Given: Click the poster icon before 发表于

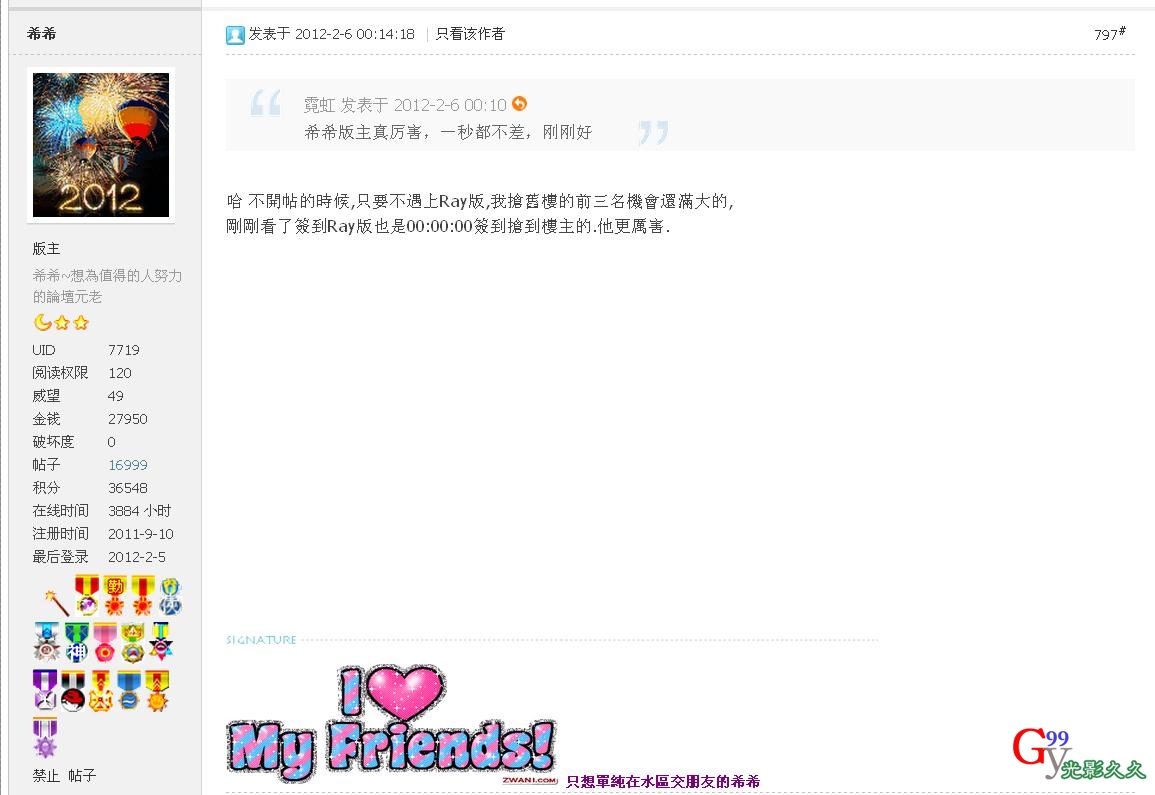Looking at the screenshot, I should (x=235, y=35).
